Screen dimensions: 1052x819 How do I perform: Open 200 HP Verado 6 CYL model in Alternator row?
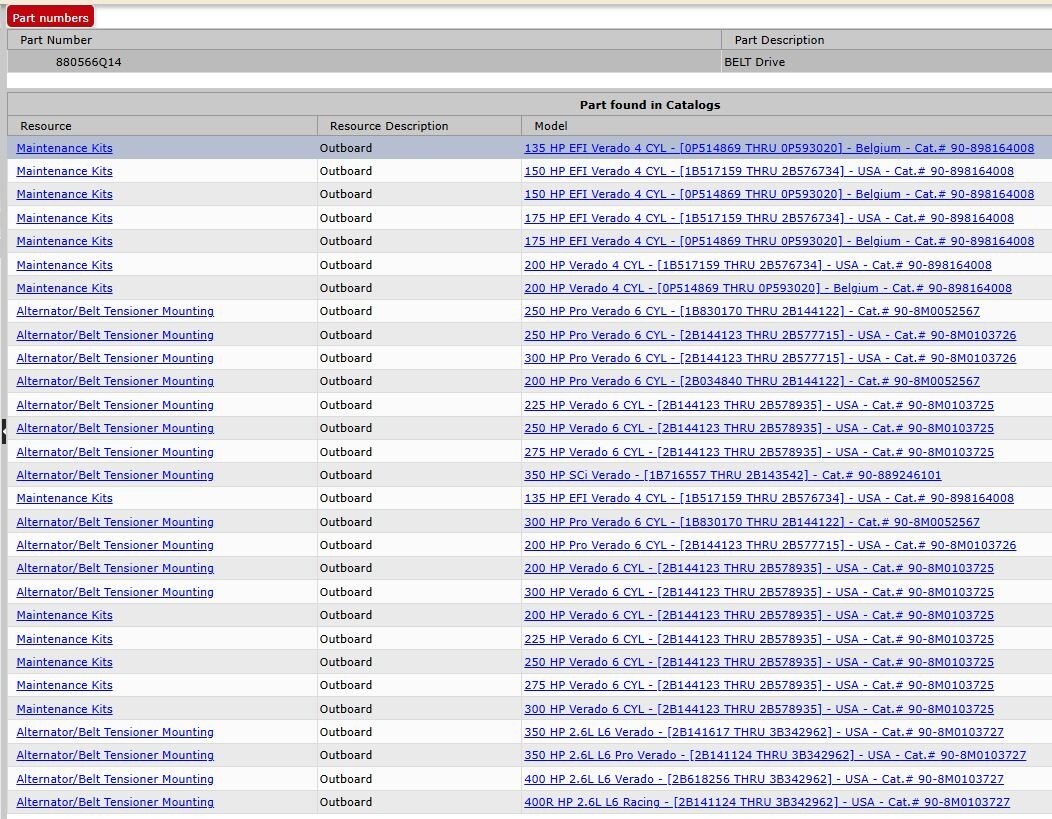click(x=759, y=567)
